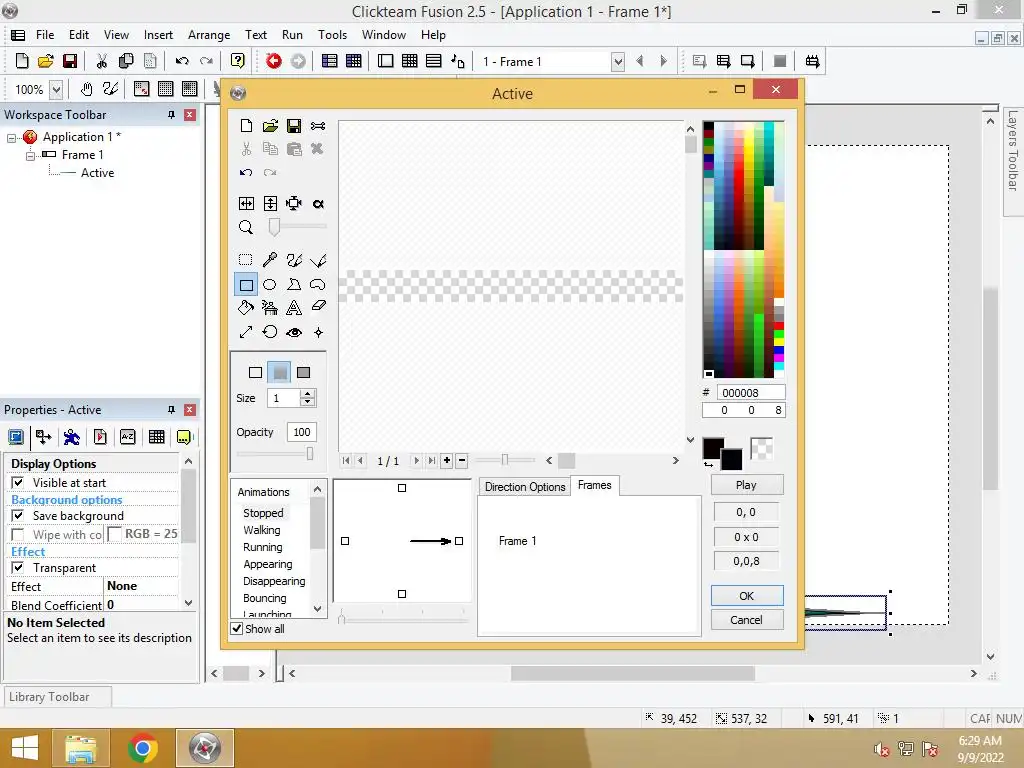
Task: Select the Rectangle tool in picture editor
Action: click(x=246, y=285)
